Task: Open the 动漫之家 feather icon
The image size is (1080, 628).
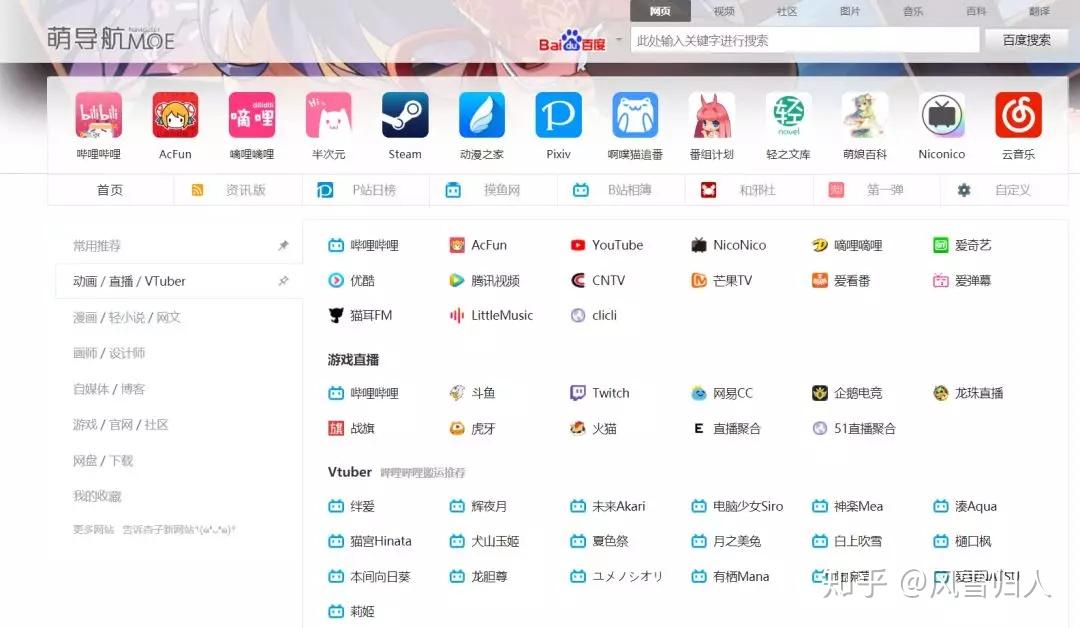Action: tap(481, 115)
